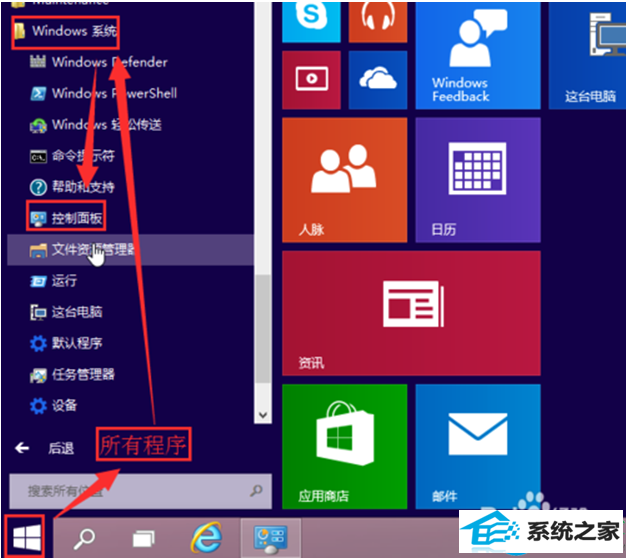This screenshot has width=628, height=558.
Task: Open the Windows Feedback tile
Action: click(x=478, y=54)
